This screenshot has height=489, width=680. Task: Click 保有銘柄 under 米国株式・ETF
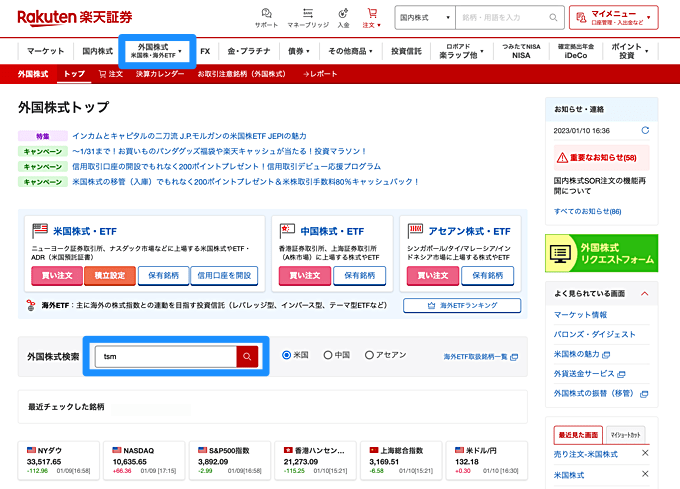[163, 276]
